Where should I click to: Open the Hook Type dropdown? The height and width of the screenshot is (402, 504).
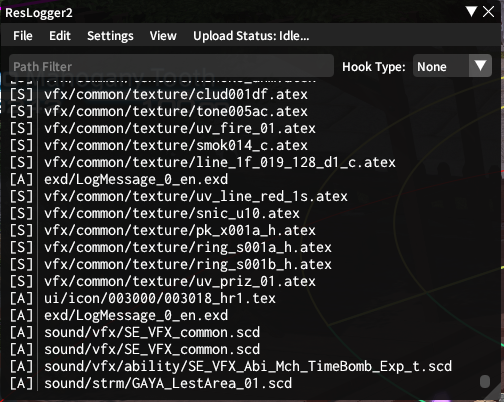tap(452, 66)
